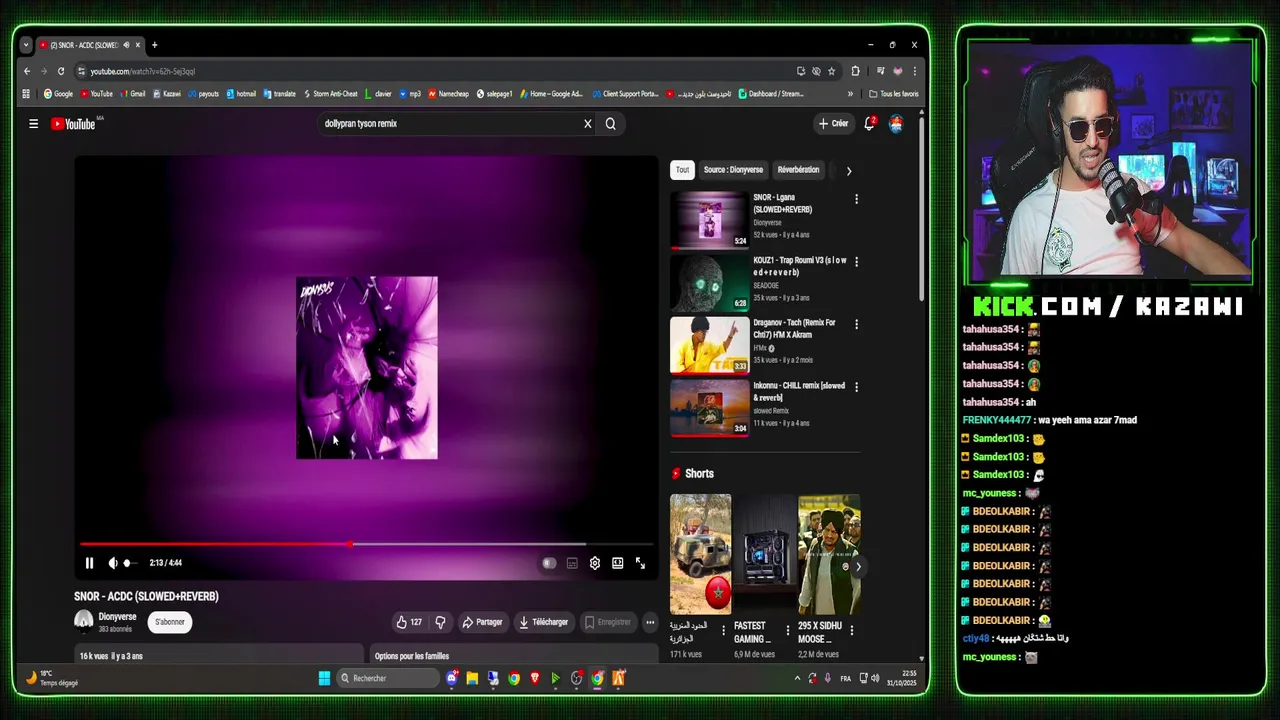Viewport: 1280px width, 720px height.
Task: Click the Windows taskbar Rechercher box
Action: point(387,678)
